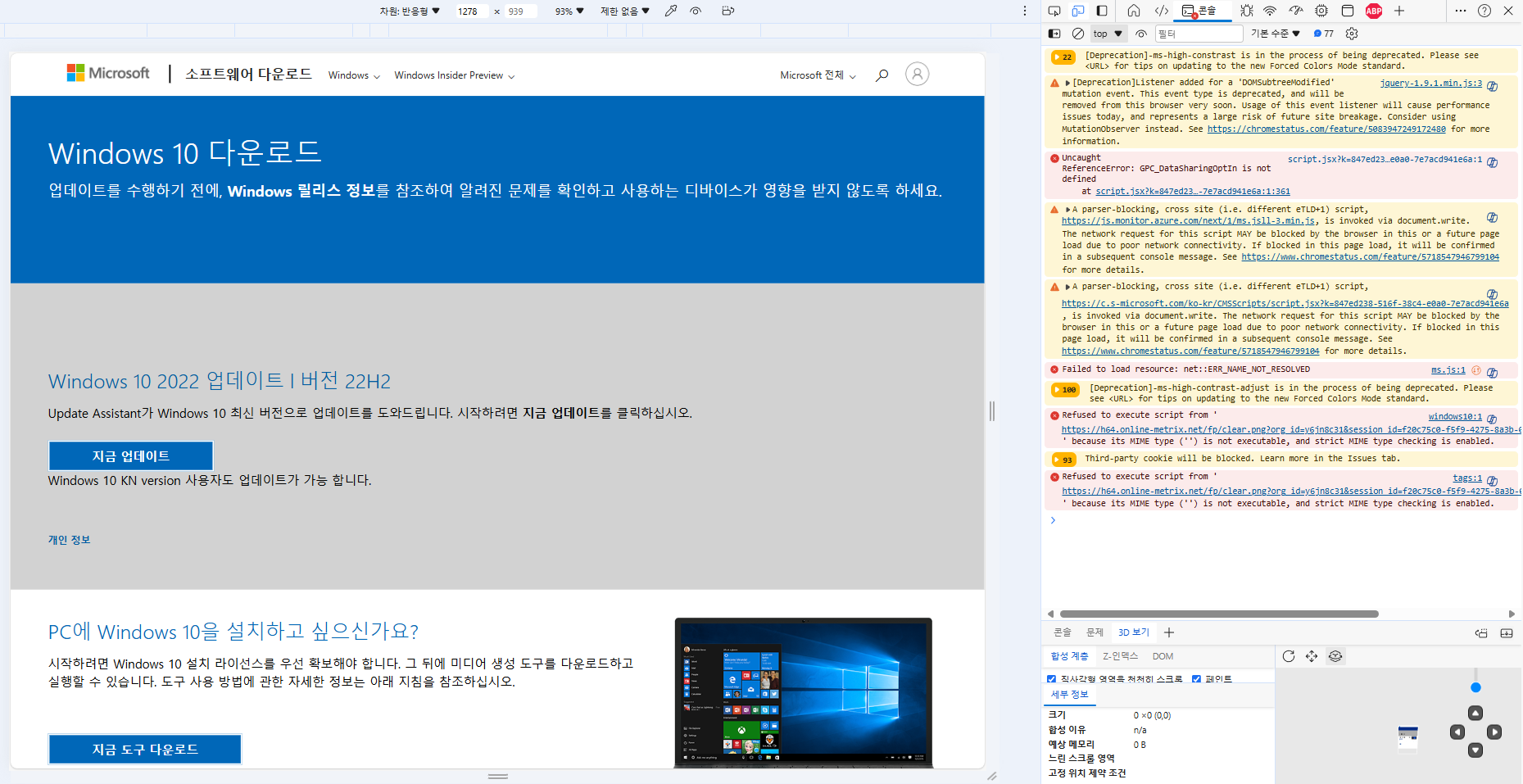This screenshot has width=1523, height=784.
Task: Open the tags:1 source link
Action: 1467,478
